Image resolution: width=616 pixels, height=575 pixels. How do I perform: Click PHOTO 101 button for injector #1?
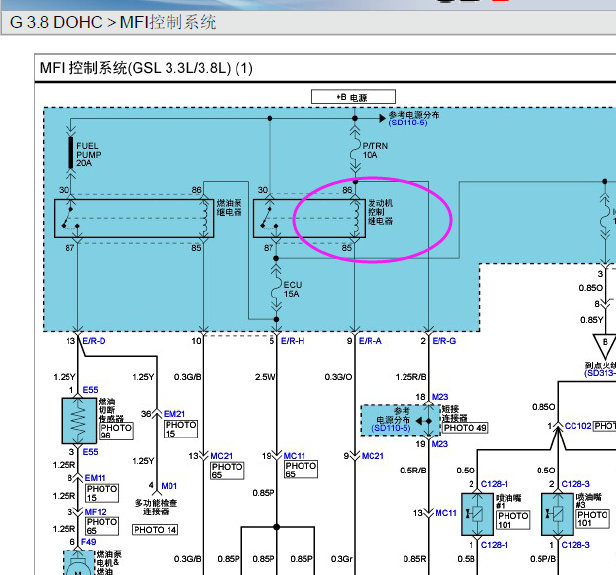coord(513,520)
